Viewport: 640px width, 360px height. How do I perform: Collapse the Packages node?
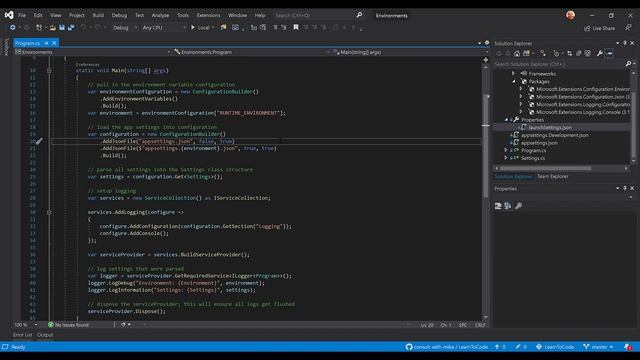tap(513, 81)
